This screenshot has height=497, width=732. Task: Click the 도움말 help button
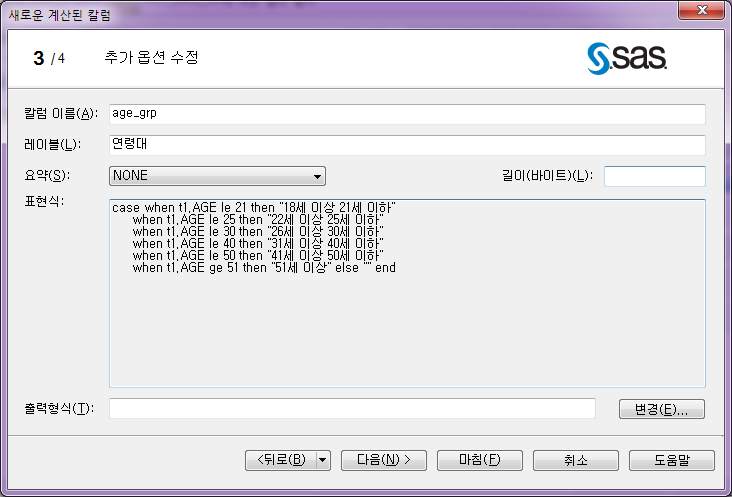672,460
